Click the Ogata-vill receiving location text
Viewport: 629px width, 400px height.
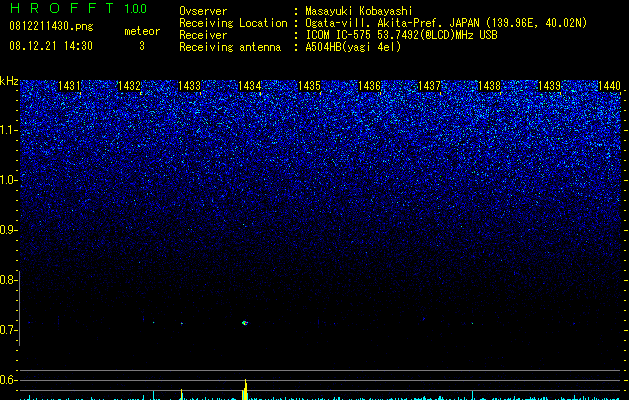coord(446,23)
